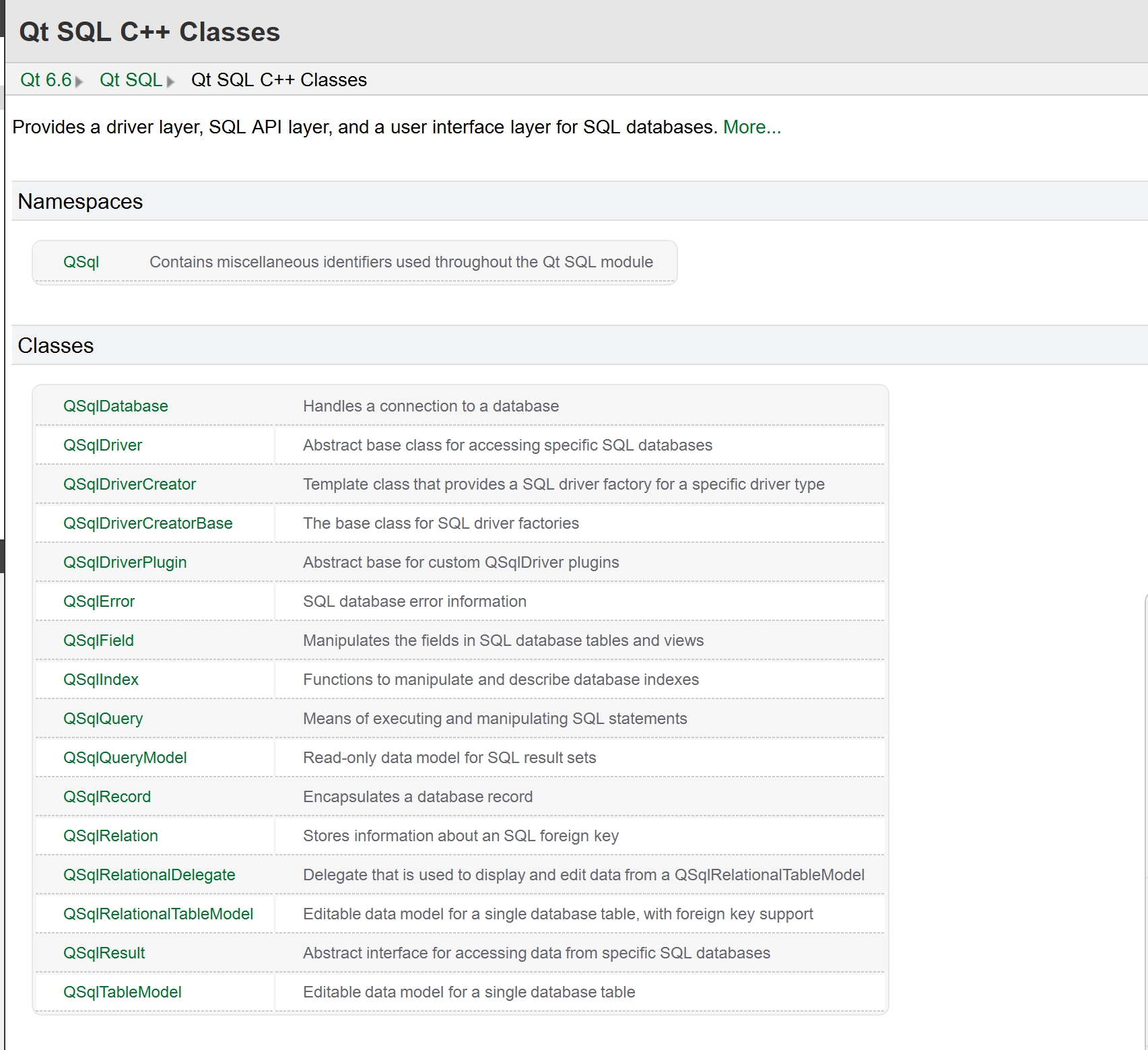Click 'Manipulates the fields in SQL database tables' text
This screenshot has height=1050, width=1148.
point(504,641)
